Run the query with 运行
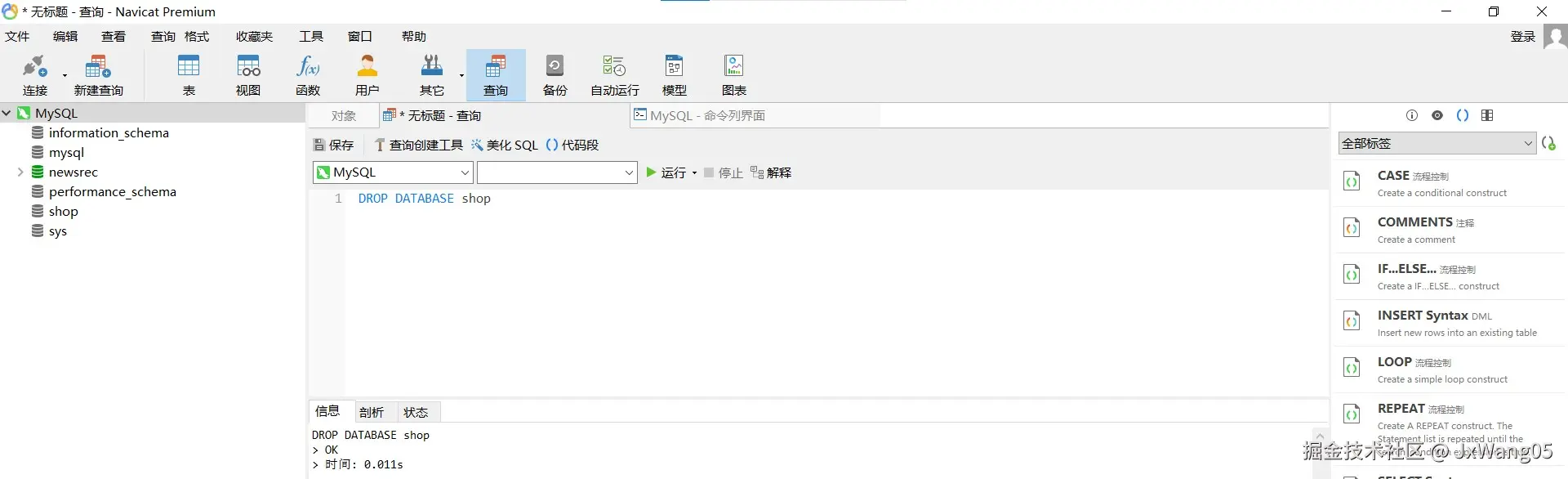 click(666, 172)
